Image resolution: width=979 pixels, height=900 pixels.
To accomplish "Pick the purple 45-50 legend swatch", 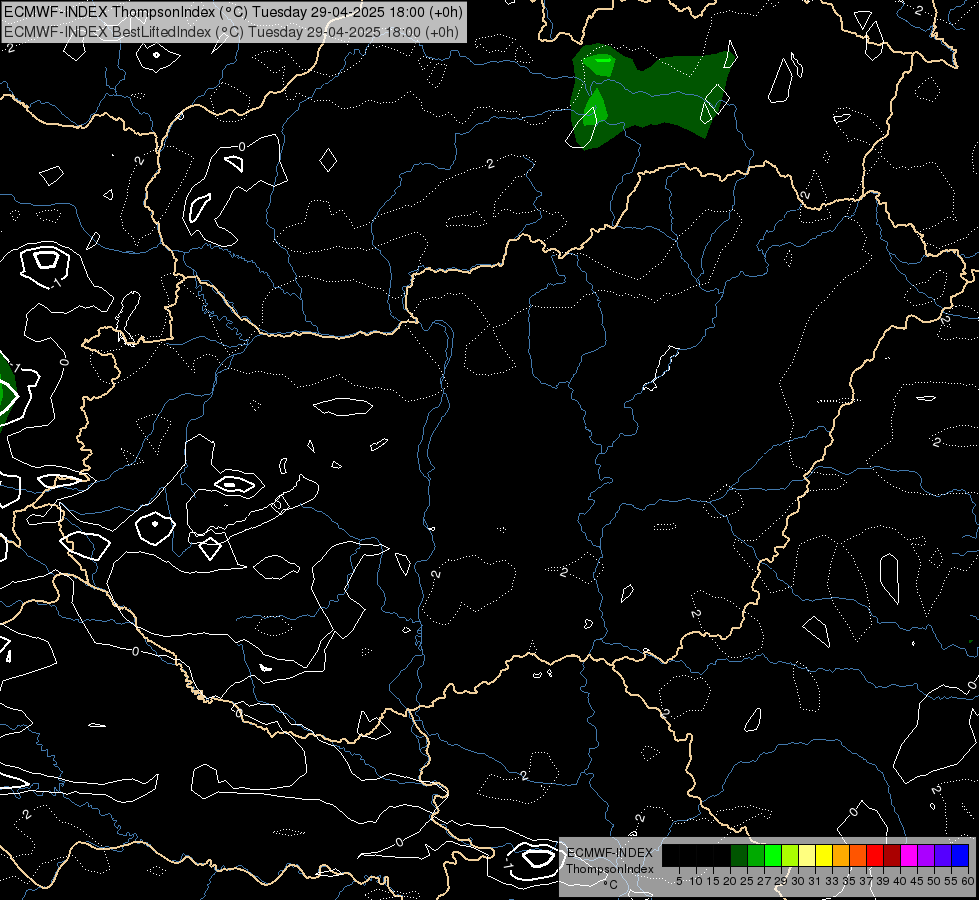I will (925, 856).
